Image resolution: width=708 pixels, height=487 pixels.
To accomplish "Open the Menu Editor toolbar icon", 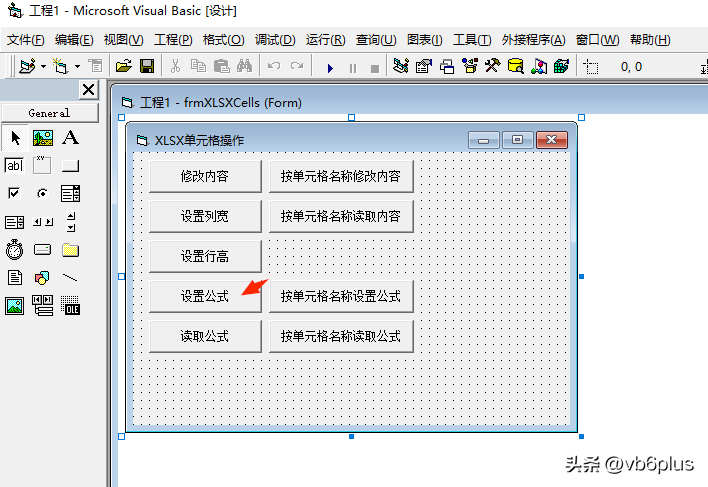I will click(x=95, y=67).
